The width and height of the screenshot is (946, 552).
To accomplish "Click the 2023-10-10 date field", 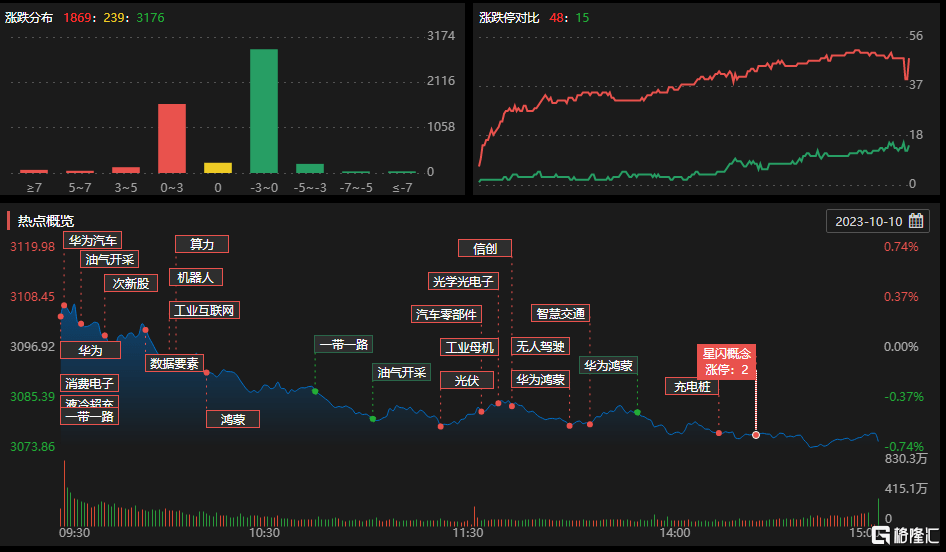I will tap(868, 221).
